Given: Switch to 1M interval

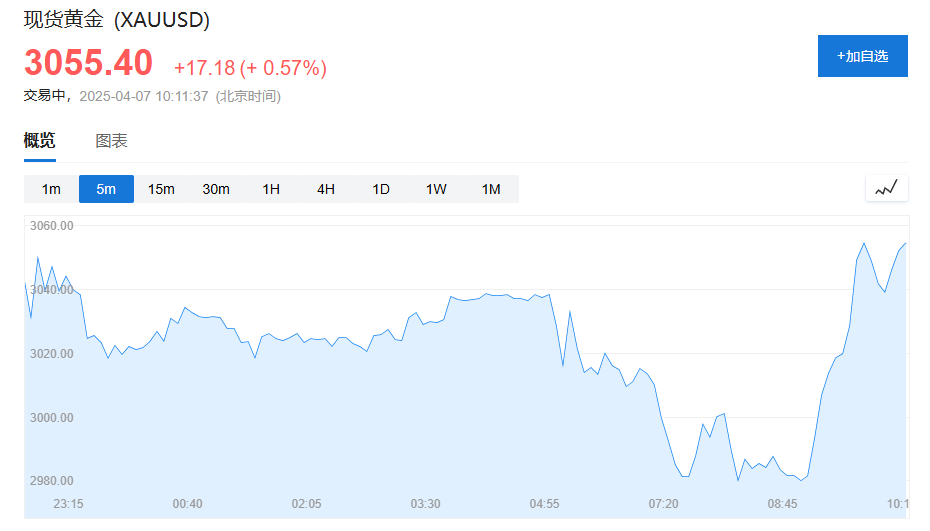Looking at the screenshot, I should coord(491,189).
